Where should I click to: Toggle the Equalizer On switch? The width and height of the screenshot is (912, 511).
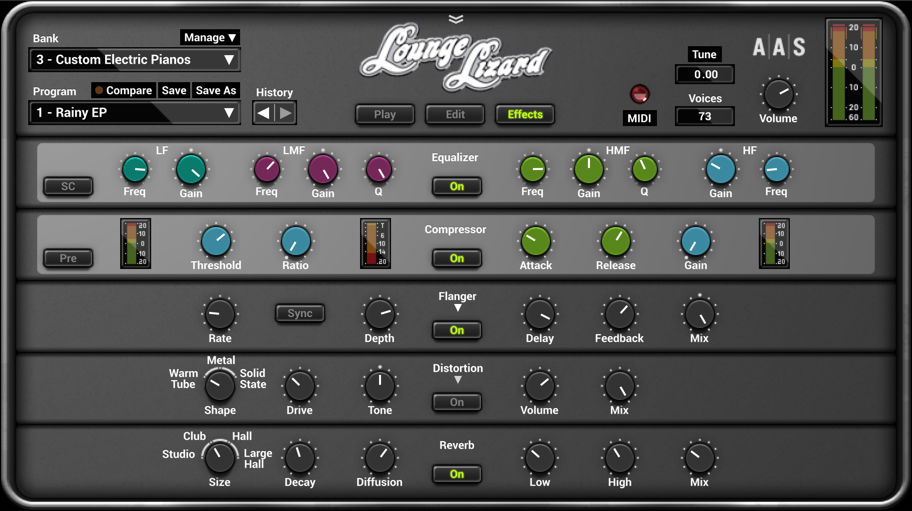pyautogui.click(x=457, y=186)
